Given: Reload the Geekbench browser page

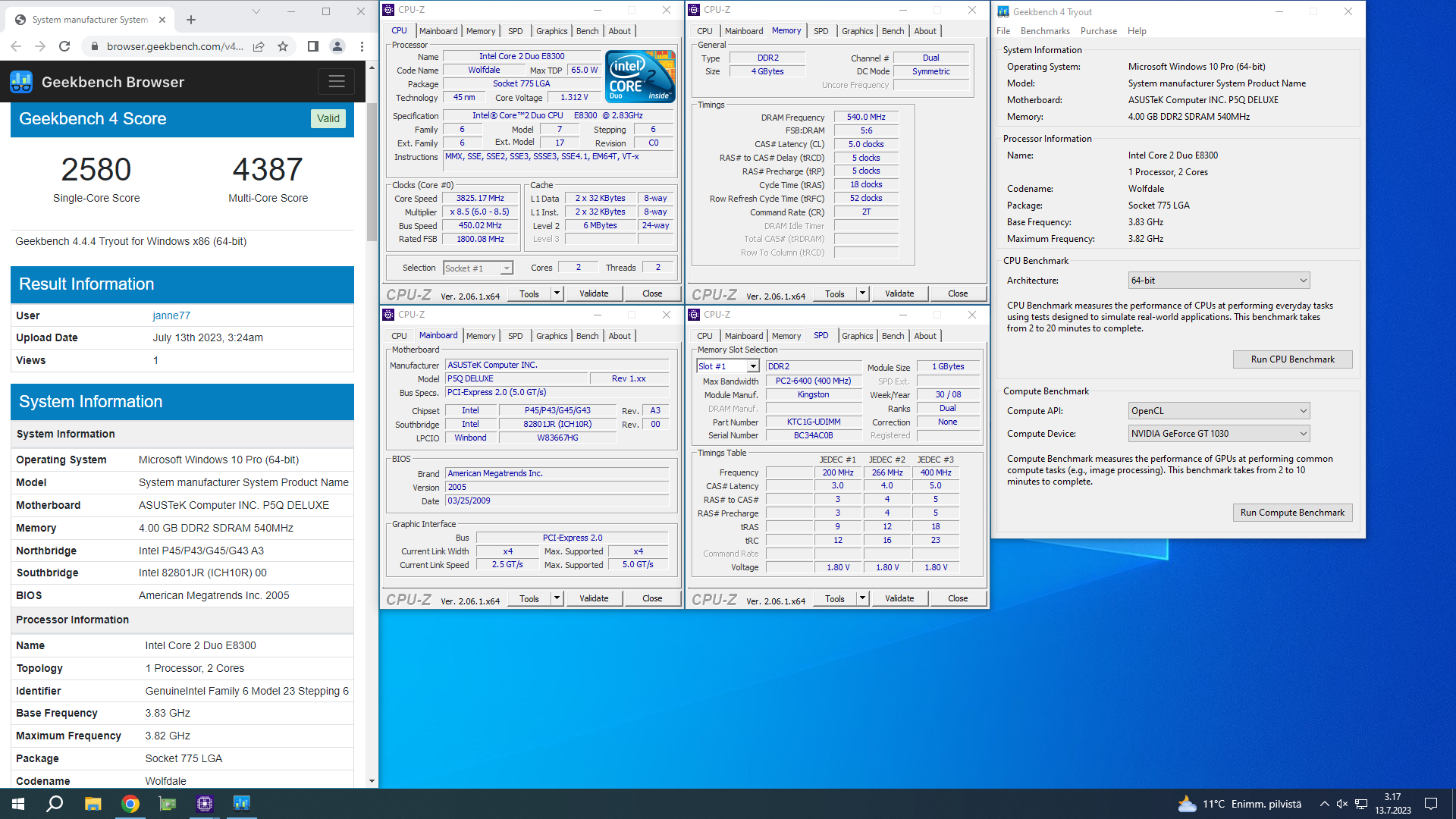Looking at the screenshot, I should pyautogui.click(x=64, y=46).
